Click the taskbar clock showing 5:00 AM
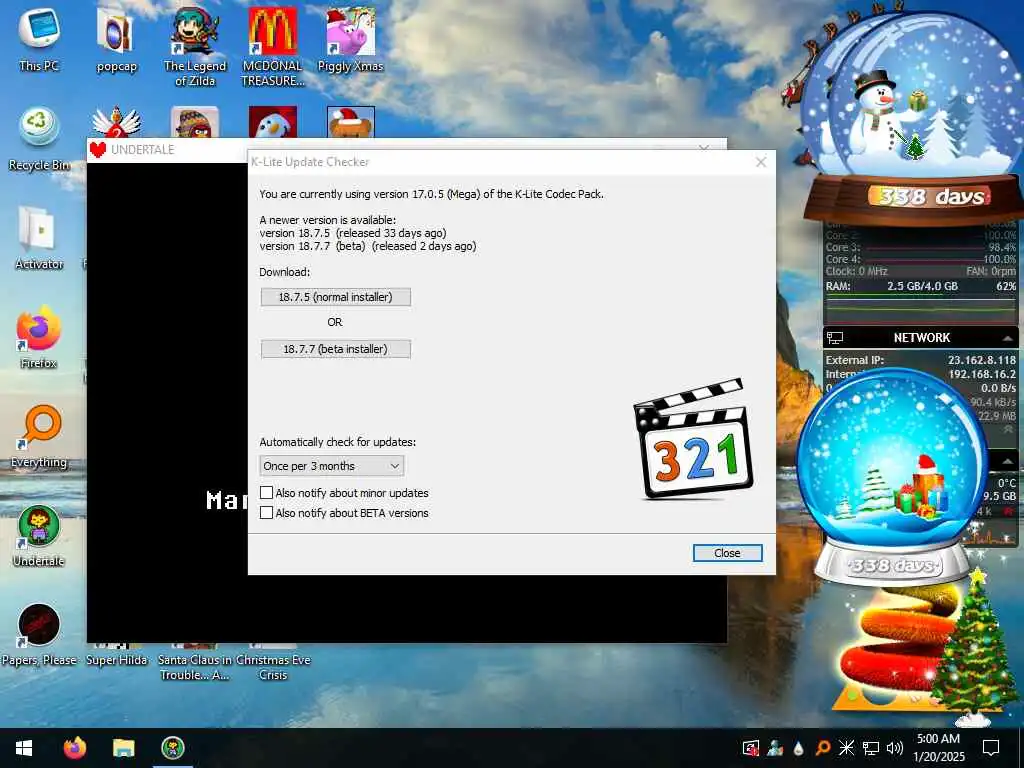The image size is (1024, 768). pos(938,748)
